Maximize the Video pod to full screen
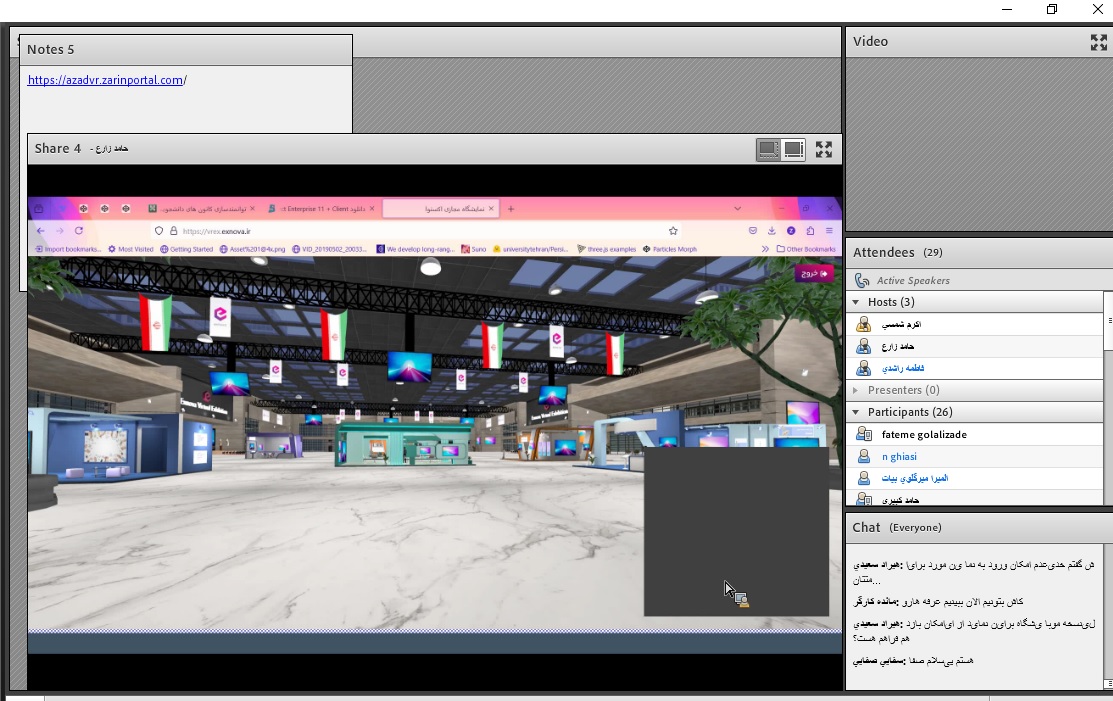Screen dimensions: 1113x701 [x=1098, y=42]
